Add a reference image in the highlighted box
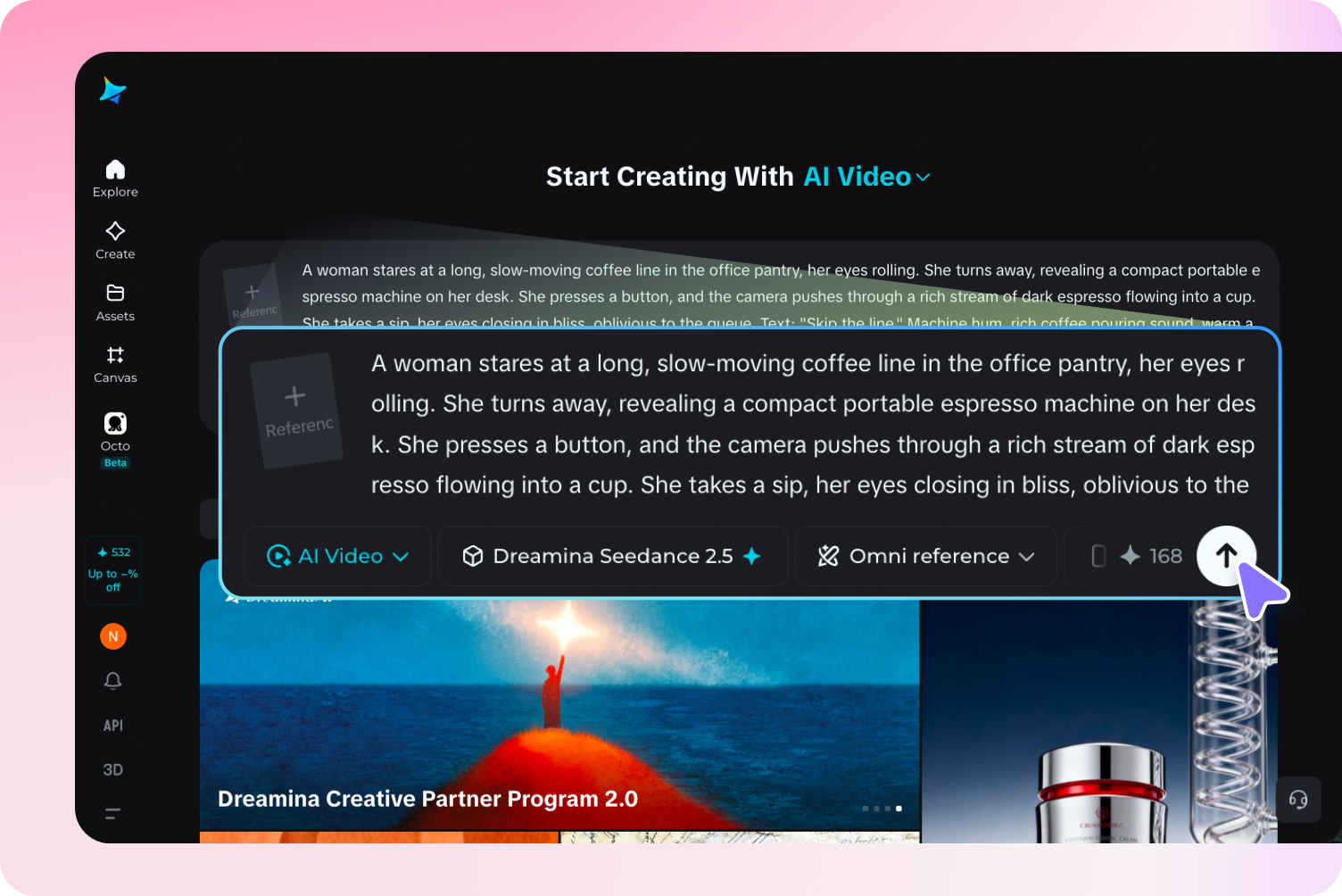Image resolution: width=1342 pixels, height=896 pixels. tap(297, 411)
